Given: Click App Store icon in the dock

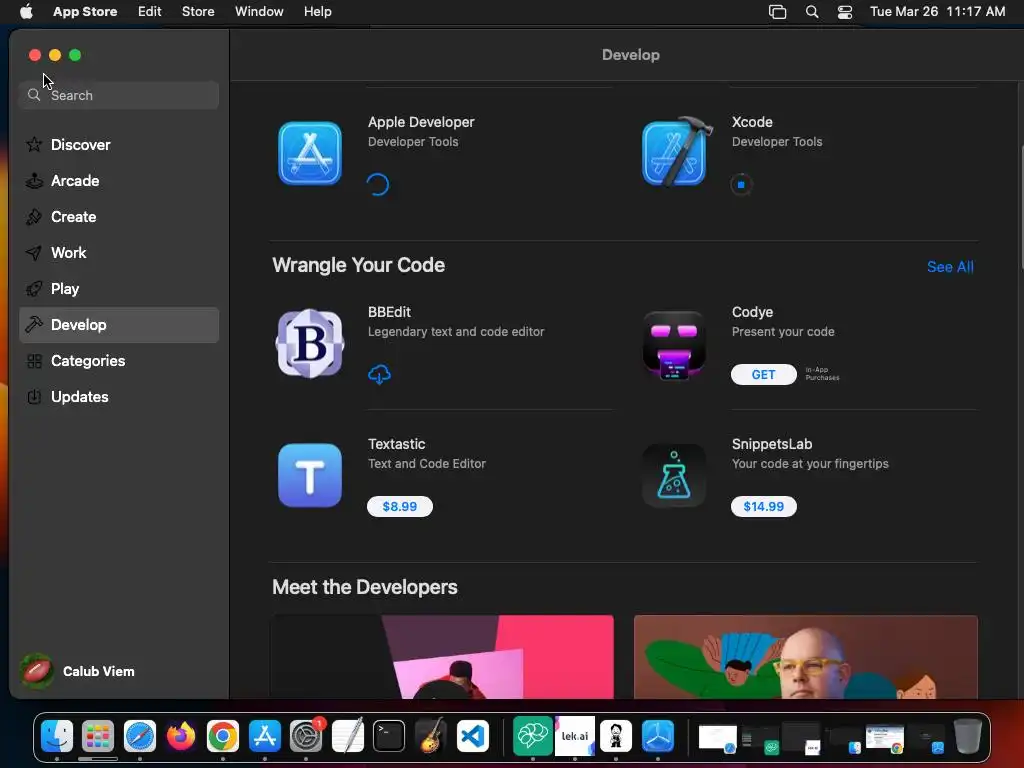Looking at the screenshot, I should pyautogui.click(x=264, y=736).
